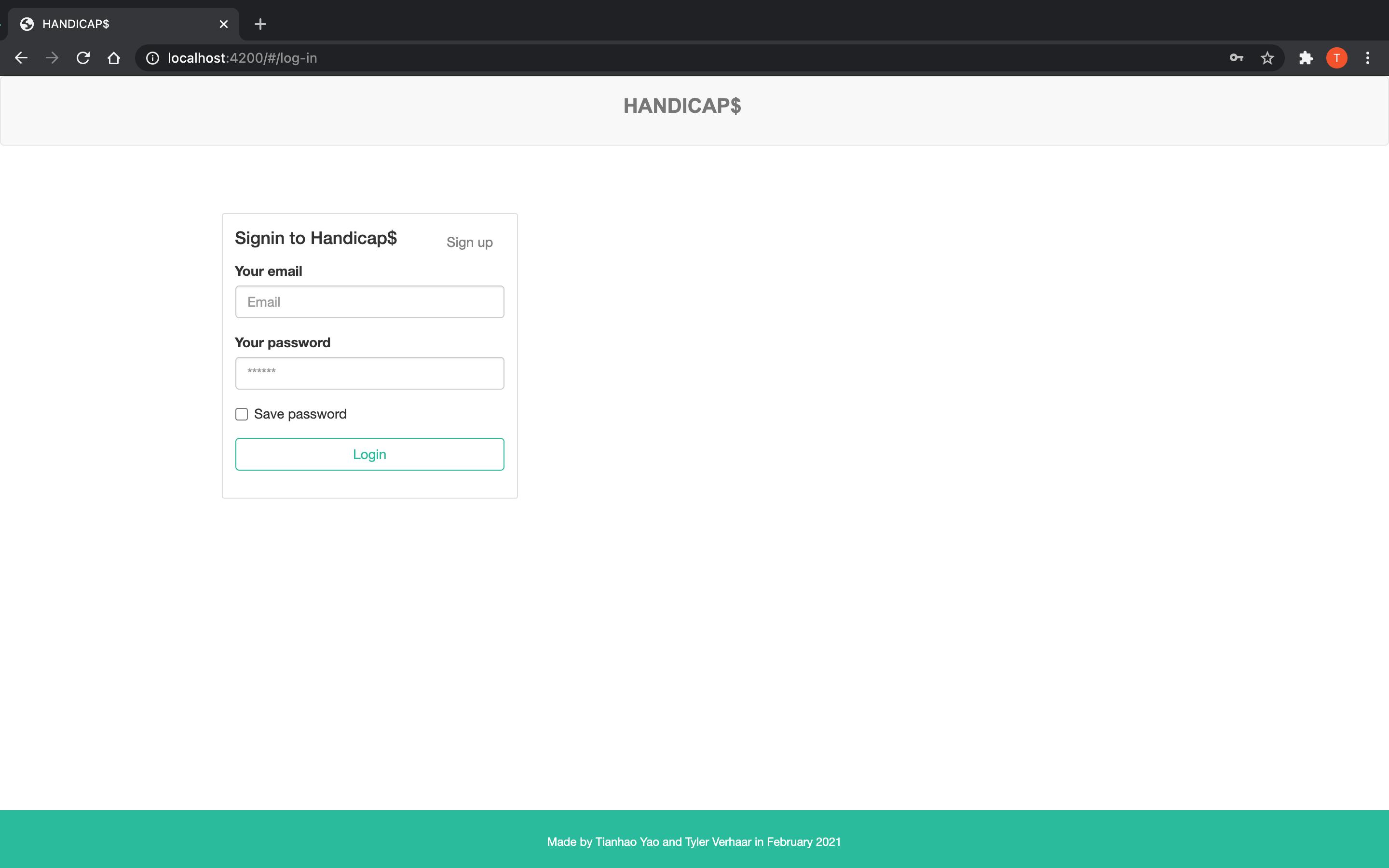Follow the Sign up link

pos(469,242)
